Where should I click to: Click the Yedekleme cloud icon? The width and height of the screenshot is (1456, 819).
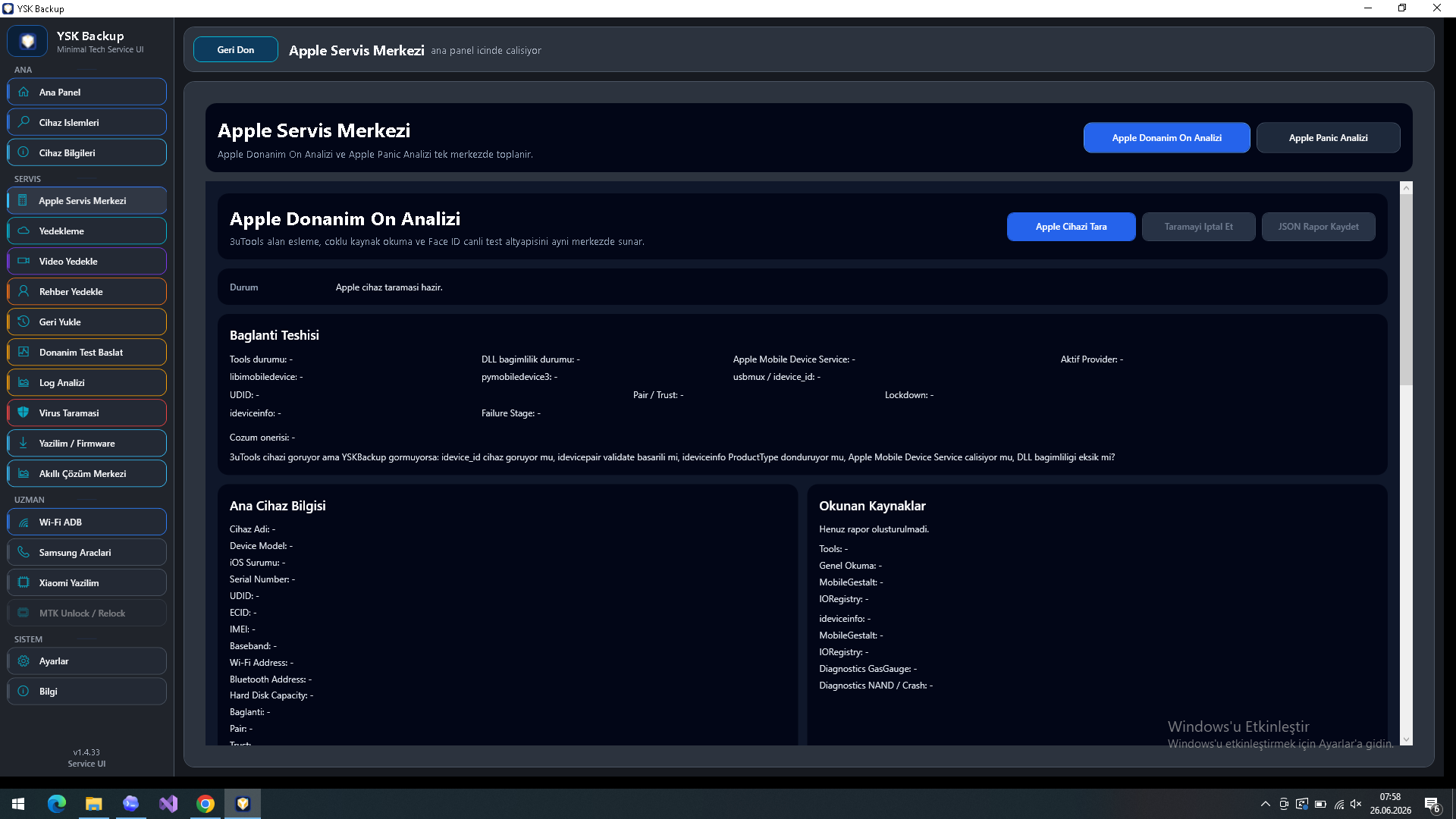(x=24, y=231)
